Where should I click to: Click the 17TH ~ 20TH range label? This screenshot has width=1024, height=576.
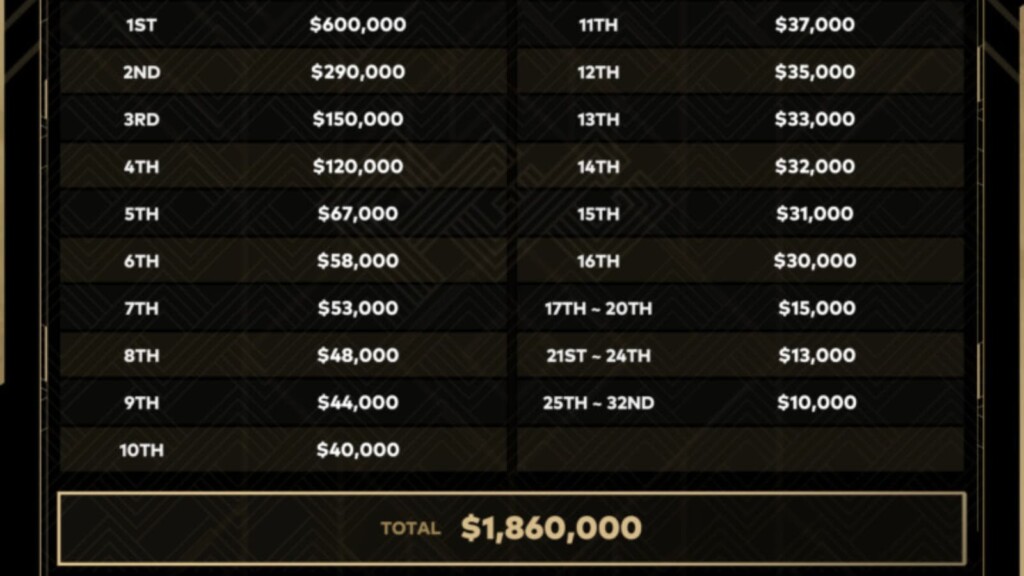pyautogui.click(x=598, y=308)
